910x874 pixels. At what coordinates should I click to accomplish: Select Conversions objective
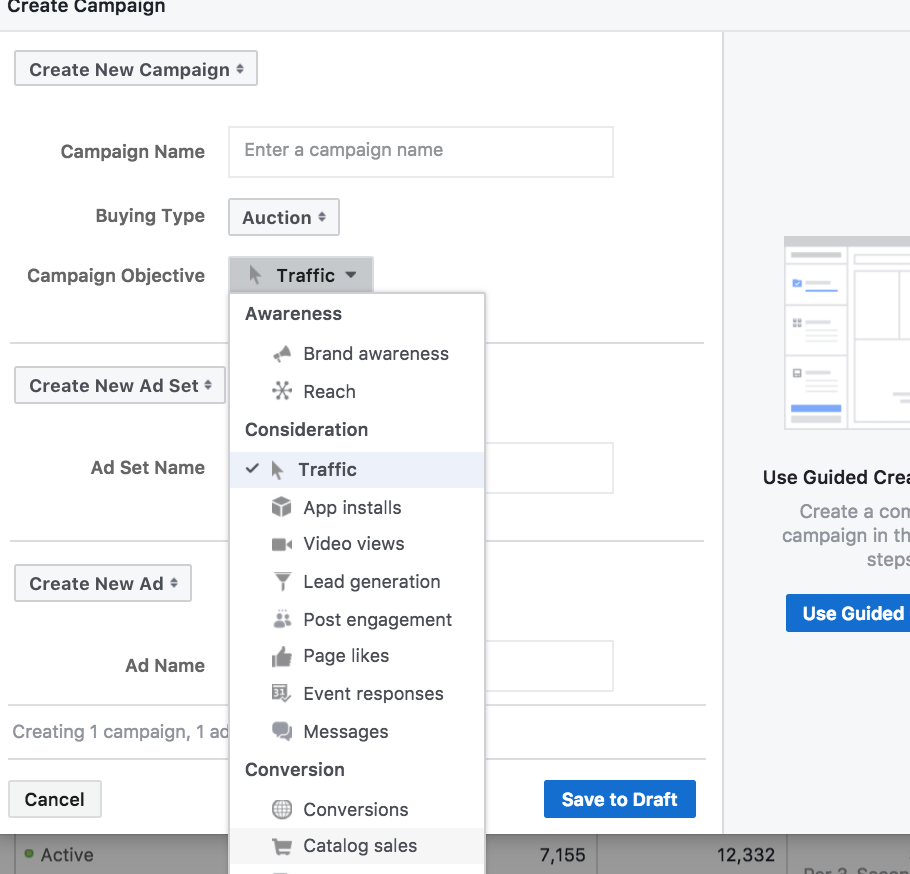357,809
